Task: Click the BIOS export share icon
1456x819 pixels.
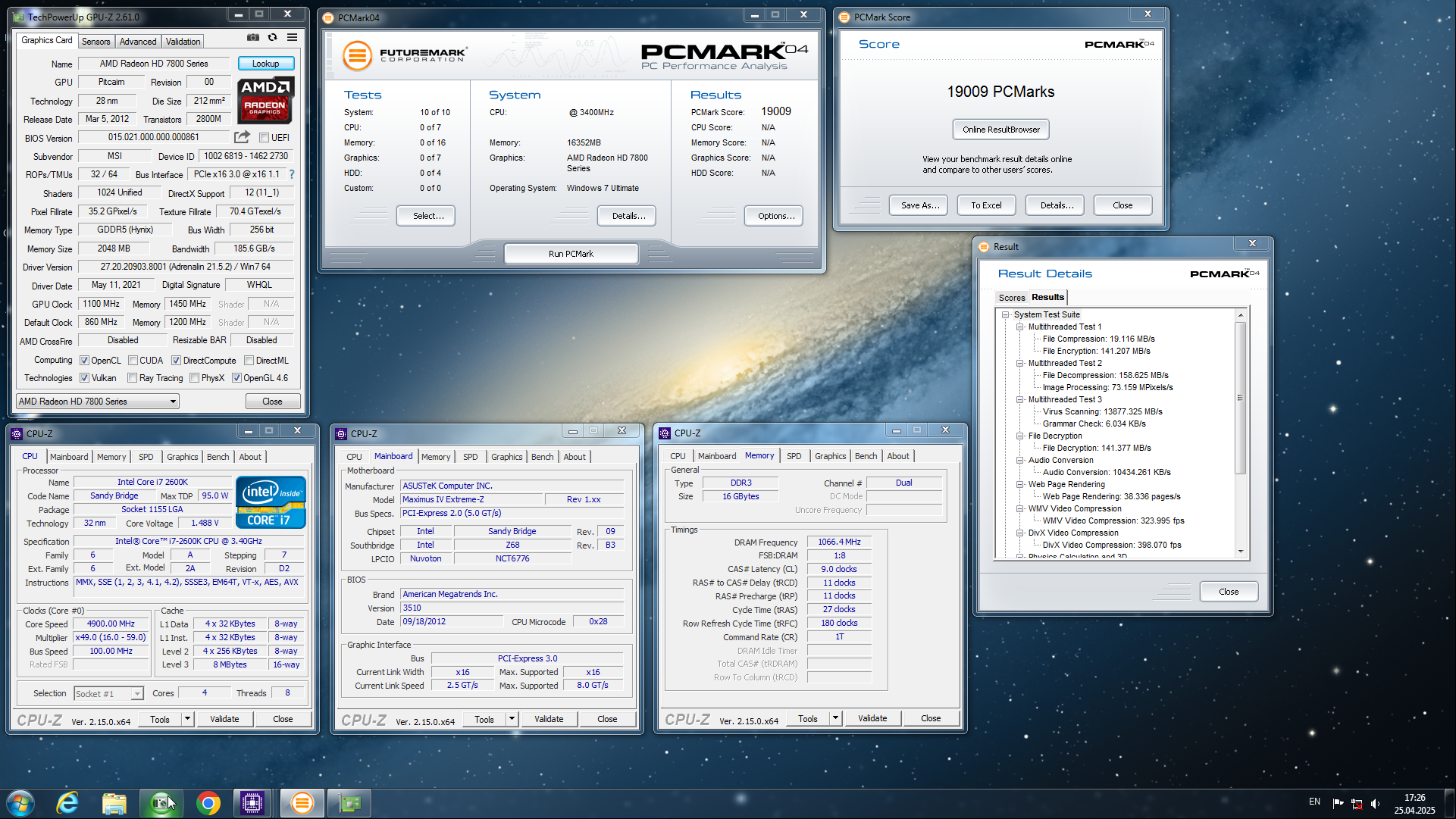Action: [x=242, y=137]
